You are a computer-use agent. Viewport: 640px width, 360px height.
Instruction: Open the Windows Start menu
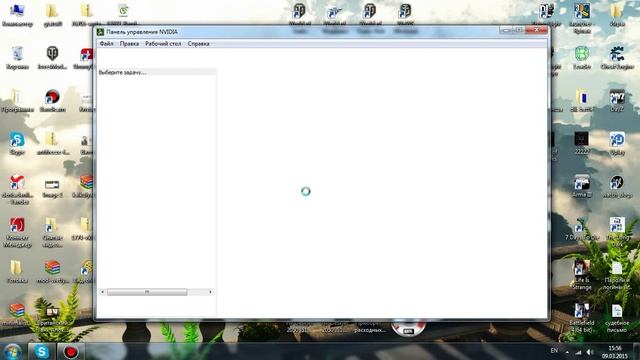(13, 351)
